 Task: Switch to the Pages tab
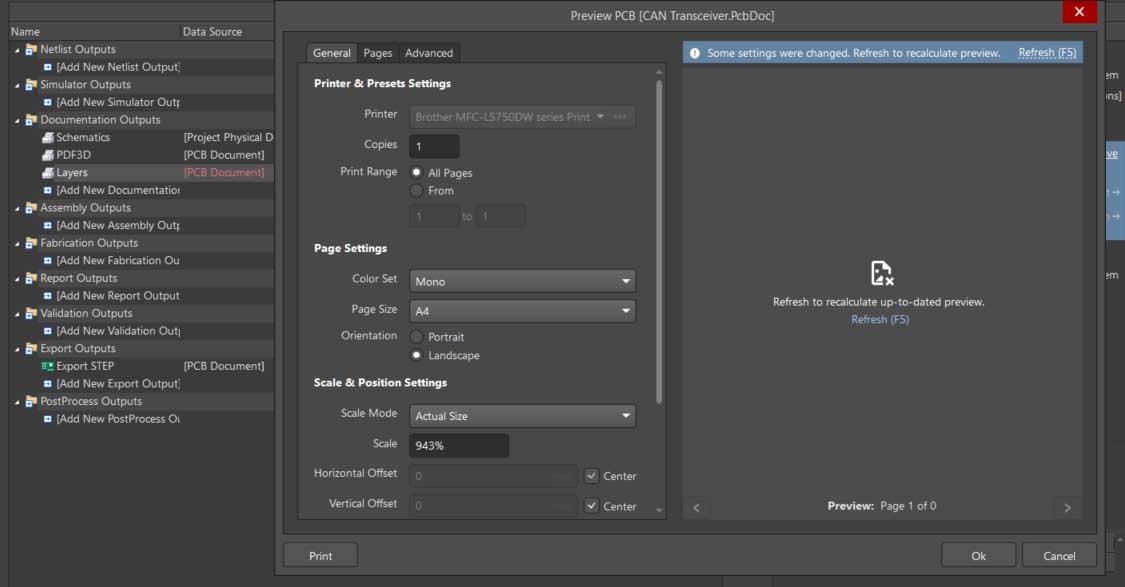tap(377, 53)
